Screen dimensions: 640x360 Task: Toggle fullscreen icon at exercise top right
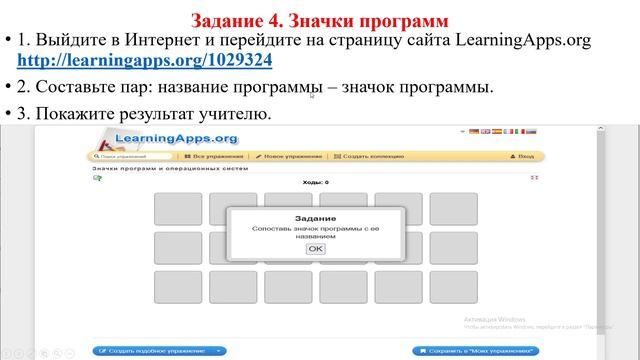tap(534, 178)
